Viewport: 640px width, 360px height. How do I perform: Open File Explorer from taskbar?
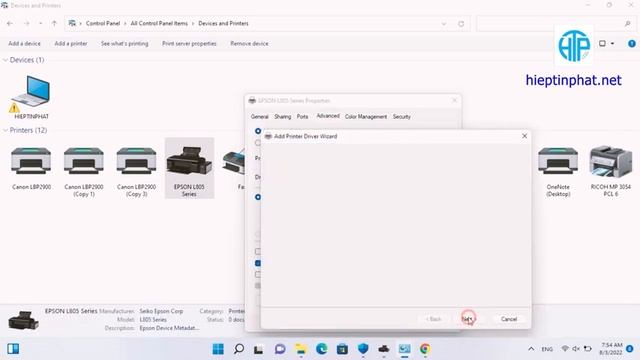pos(301,349)
